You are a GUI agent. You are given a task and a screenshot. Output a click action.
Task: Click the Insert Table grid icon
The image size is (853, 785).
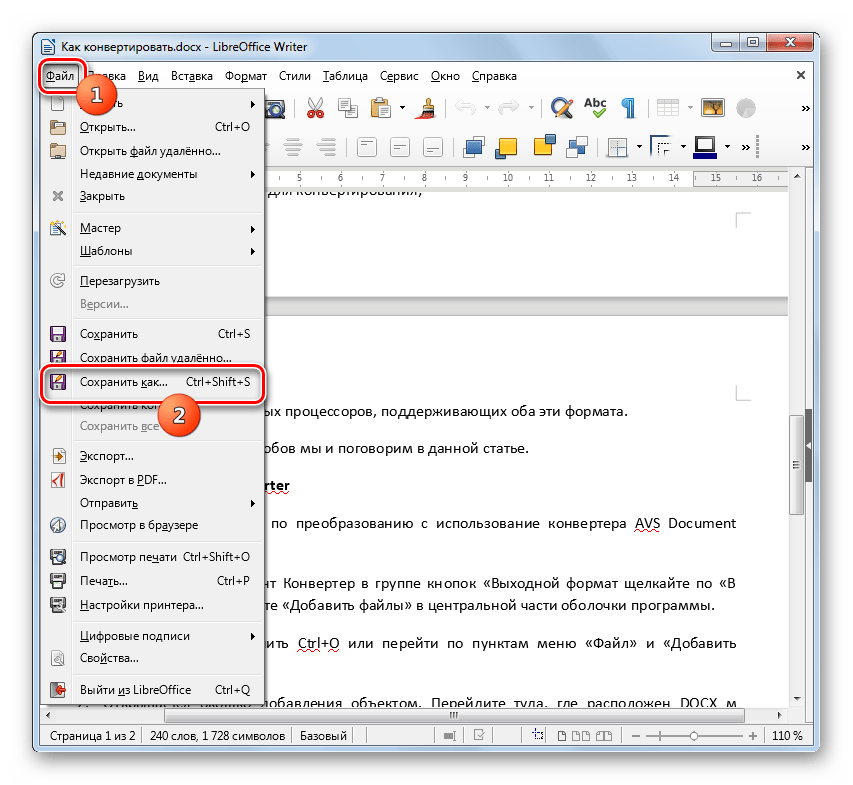667,108
